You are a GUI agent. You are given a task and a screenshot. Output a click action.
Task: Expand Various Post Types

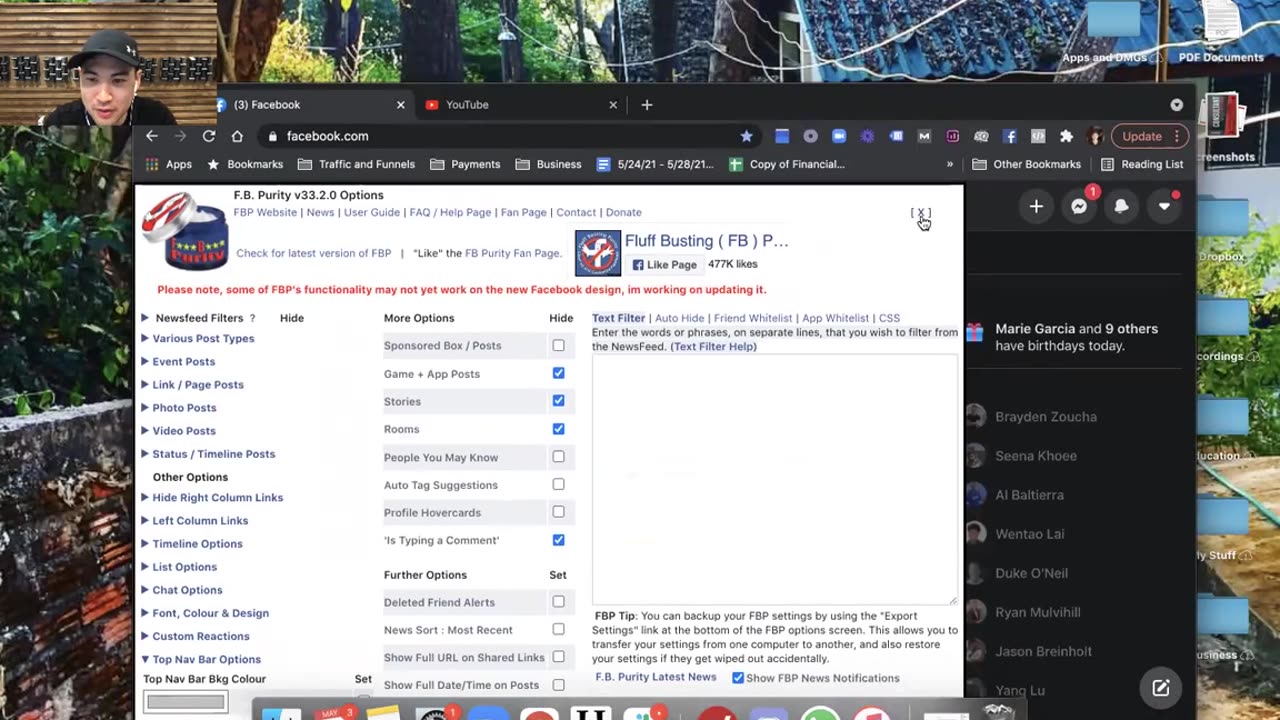coord(203,338)
